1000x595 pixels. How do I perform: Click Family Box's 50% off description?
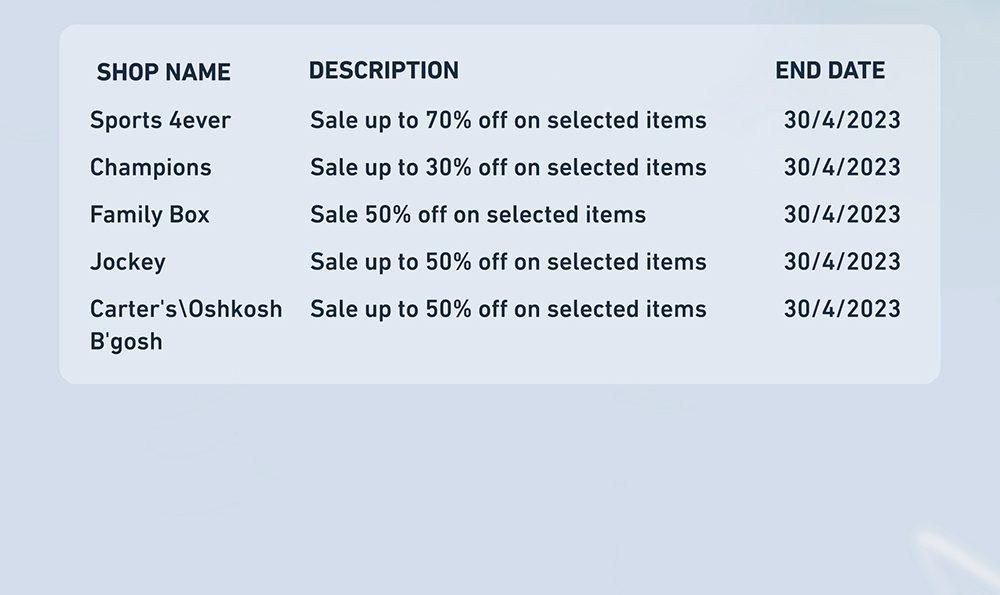pyautogui.click(x=478, y=214)
